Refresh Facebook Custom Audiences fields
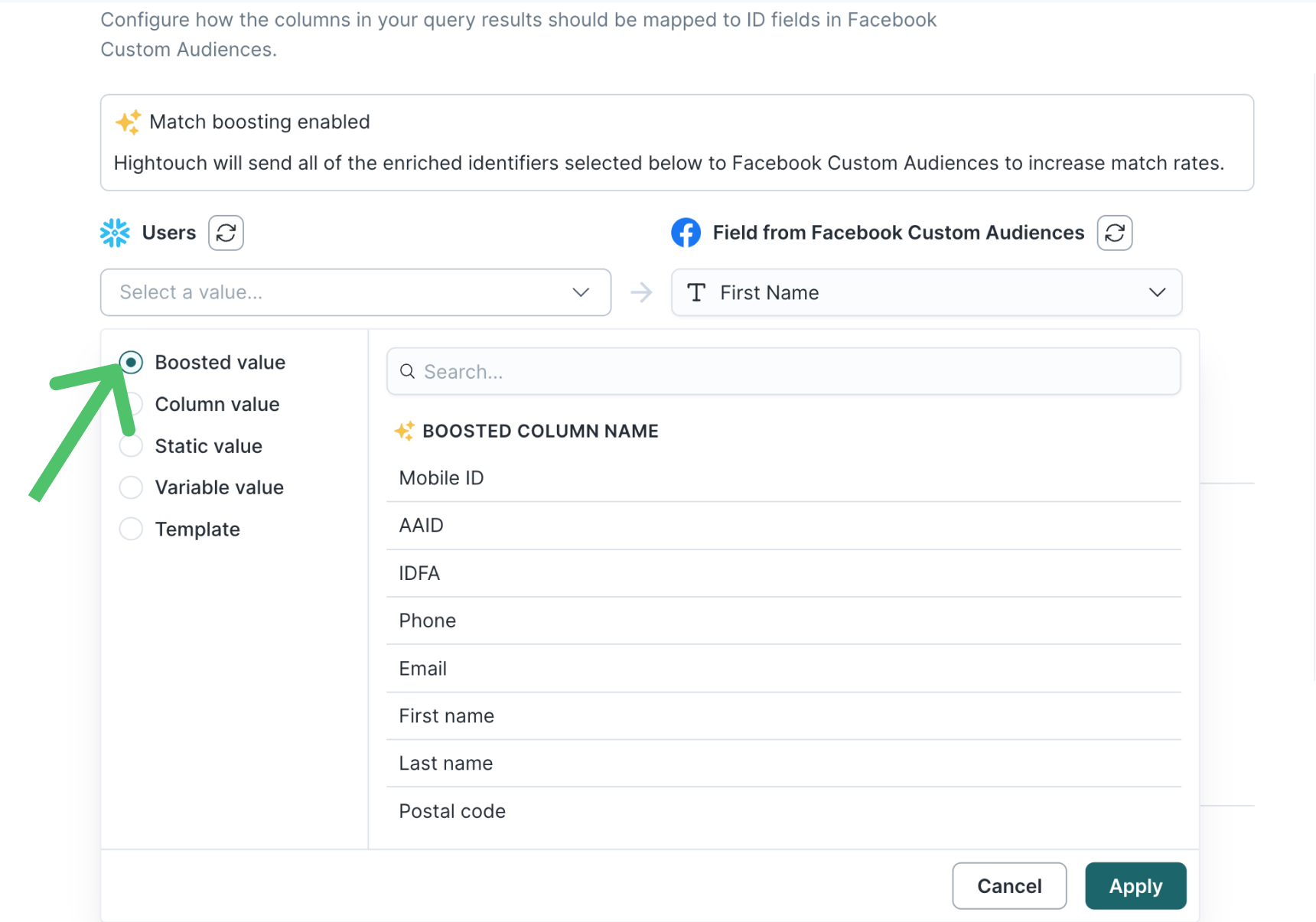This screenshot has width=1316, height=922. tap(1114, 233)
